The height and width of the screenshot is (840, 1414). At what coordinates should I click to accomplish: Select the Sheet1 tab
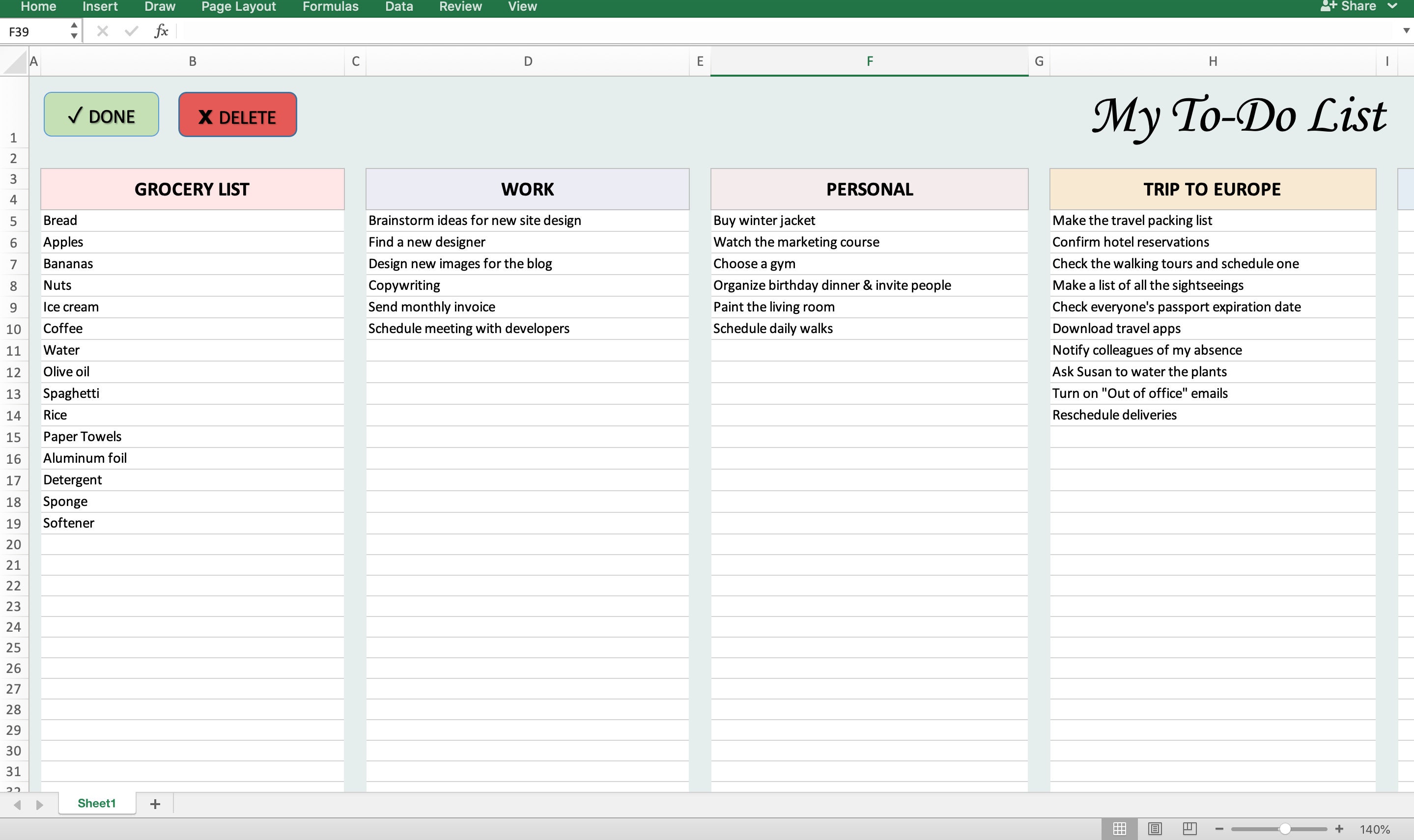[97, 803]
